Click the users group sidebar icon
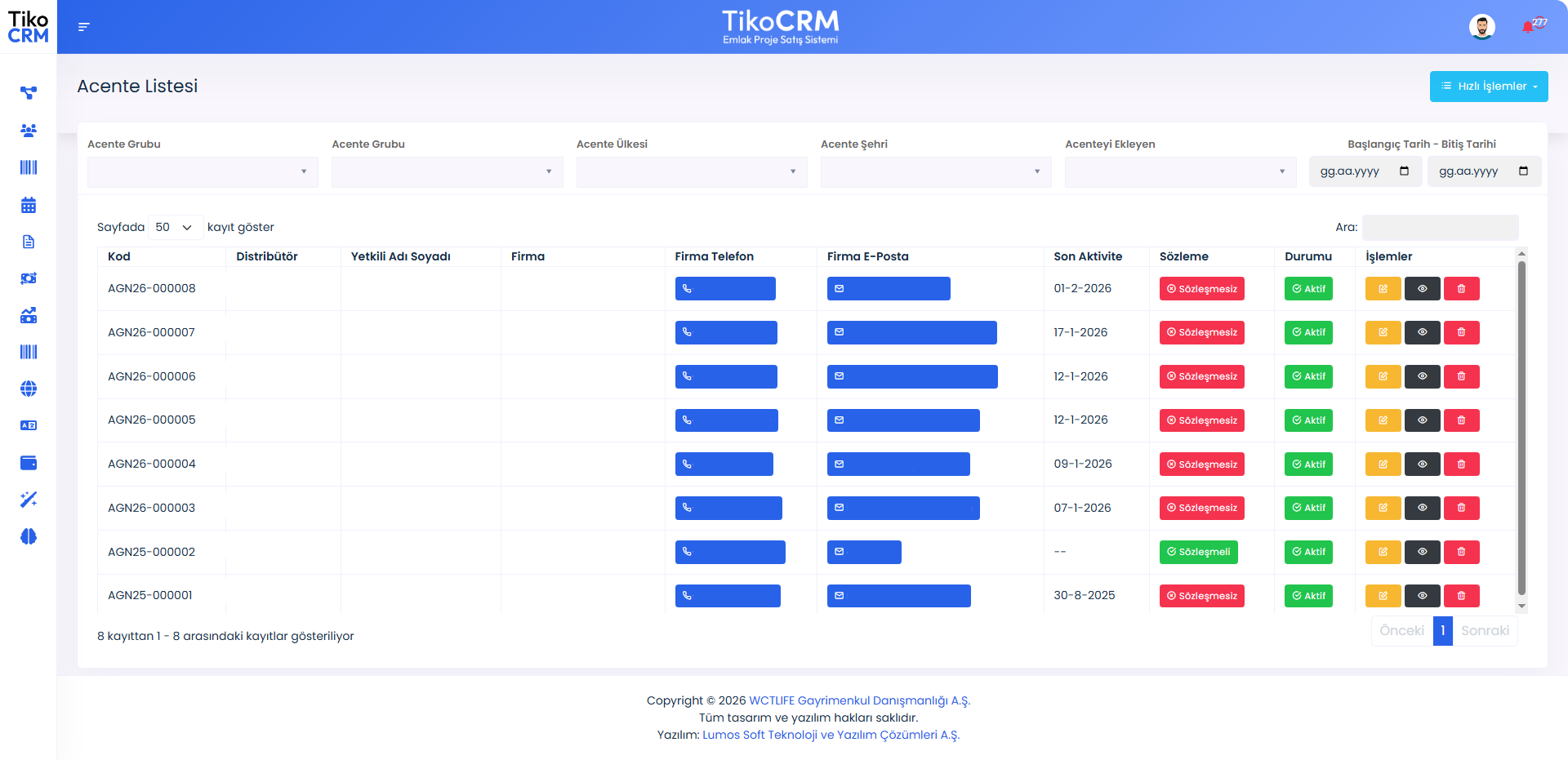This screenshot has height=760, width=1568. (x=29, y=131)
